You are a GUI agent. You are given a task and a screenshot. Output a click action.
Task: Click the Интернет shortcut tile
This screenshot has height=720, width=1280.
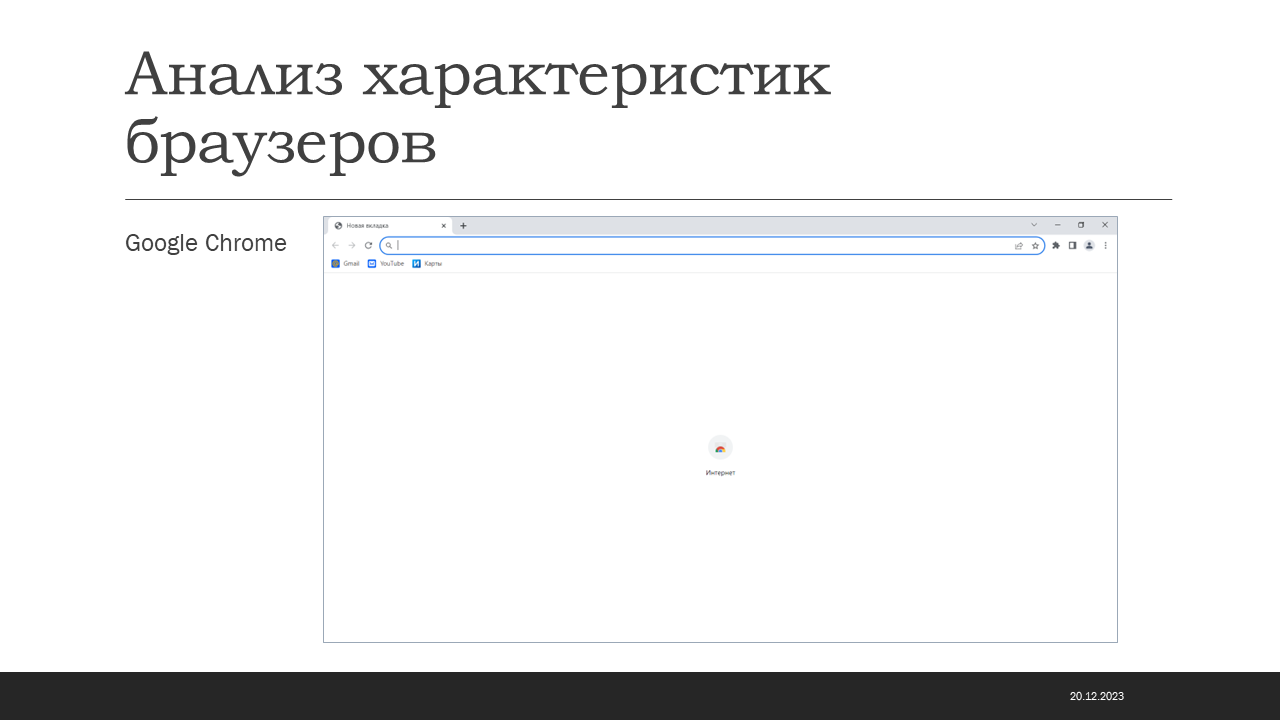[720, 456]
